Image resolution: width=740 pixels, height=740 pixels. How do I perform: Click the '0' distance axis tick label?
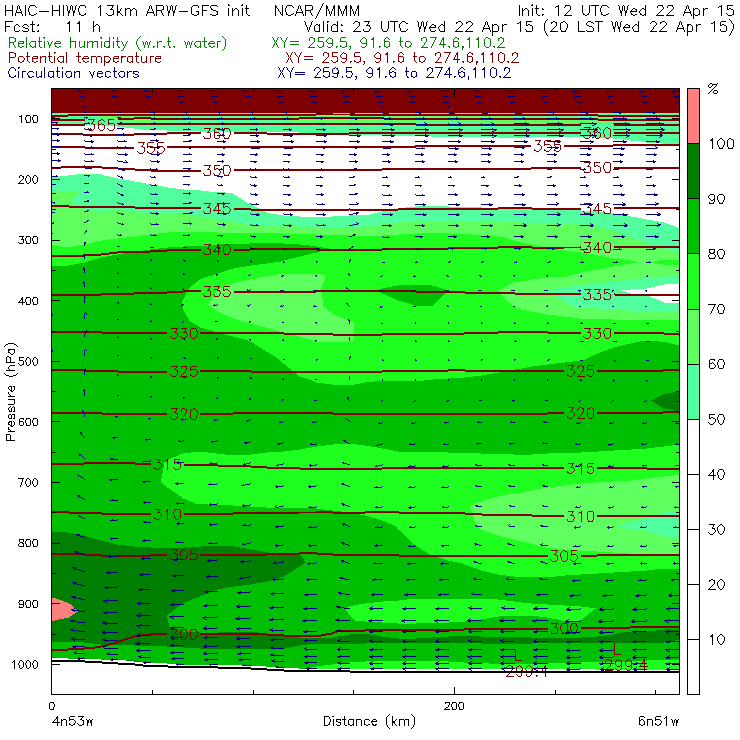52,706
